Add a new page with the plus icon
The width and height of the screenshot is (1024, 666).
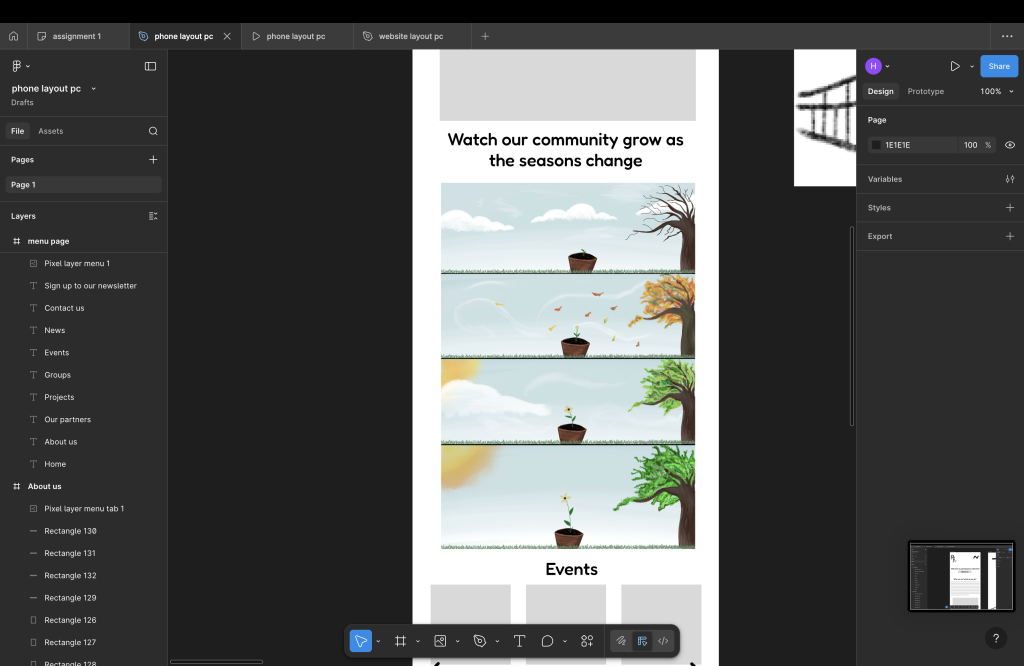[153, 159]
